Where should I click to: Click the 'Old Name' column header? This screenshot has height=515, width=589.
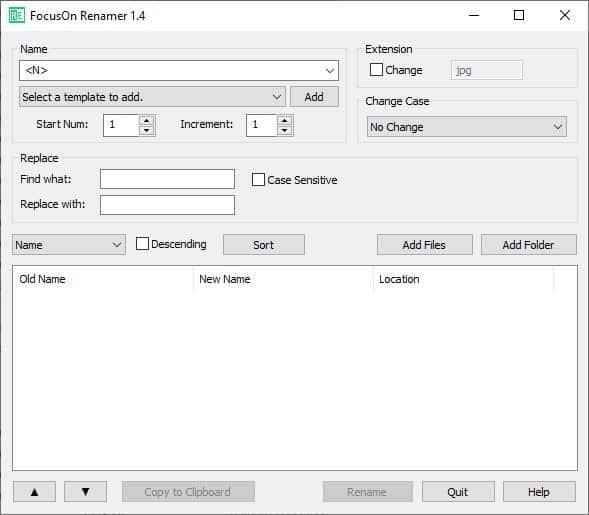(x=103, y=279)
